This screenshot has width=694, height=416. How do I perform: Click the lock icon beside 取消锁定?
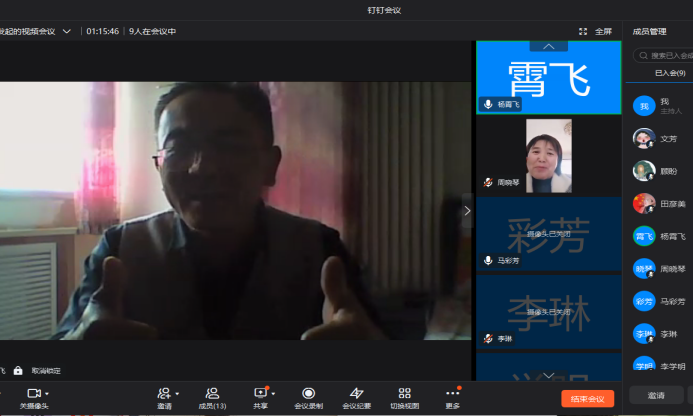click(18, 370)
